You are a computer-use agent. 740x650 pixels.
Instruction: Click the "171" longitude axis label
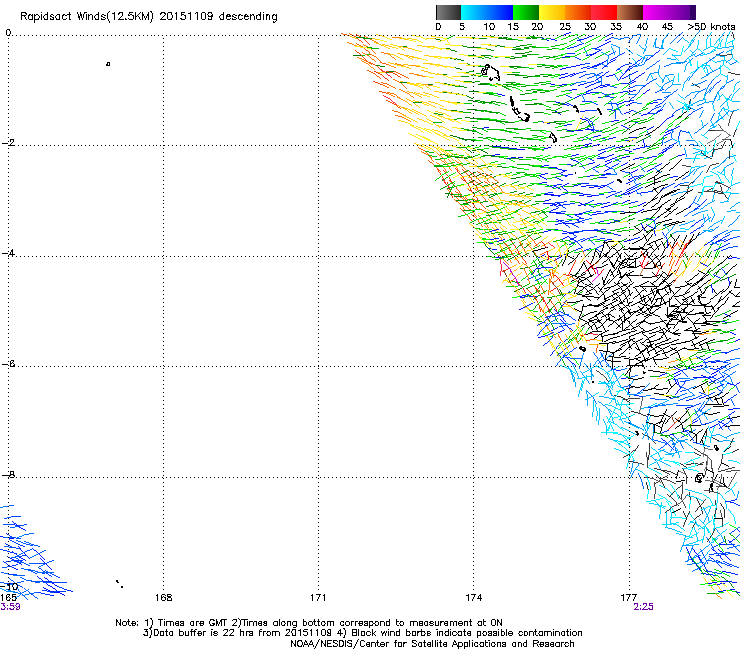coord(318,598)
